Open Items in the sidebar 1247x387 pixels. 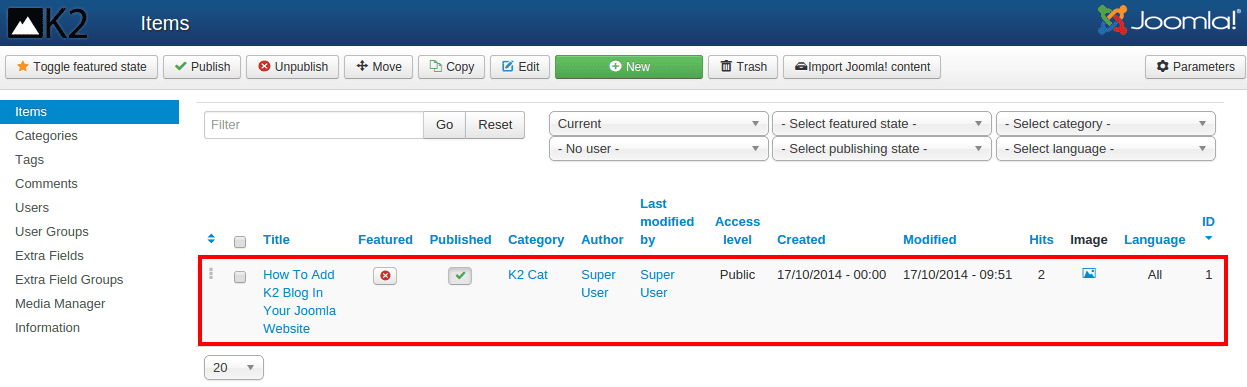[89, 112]
